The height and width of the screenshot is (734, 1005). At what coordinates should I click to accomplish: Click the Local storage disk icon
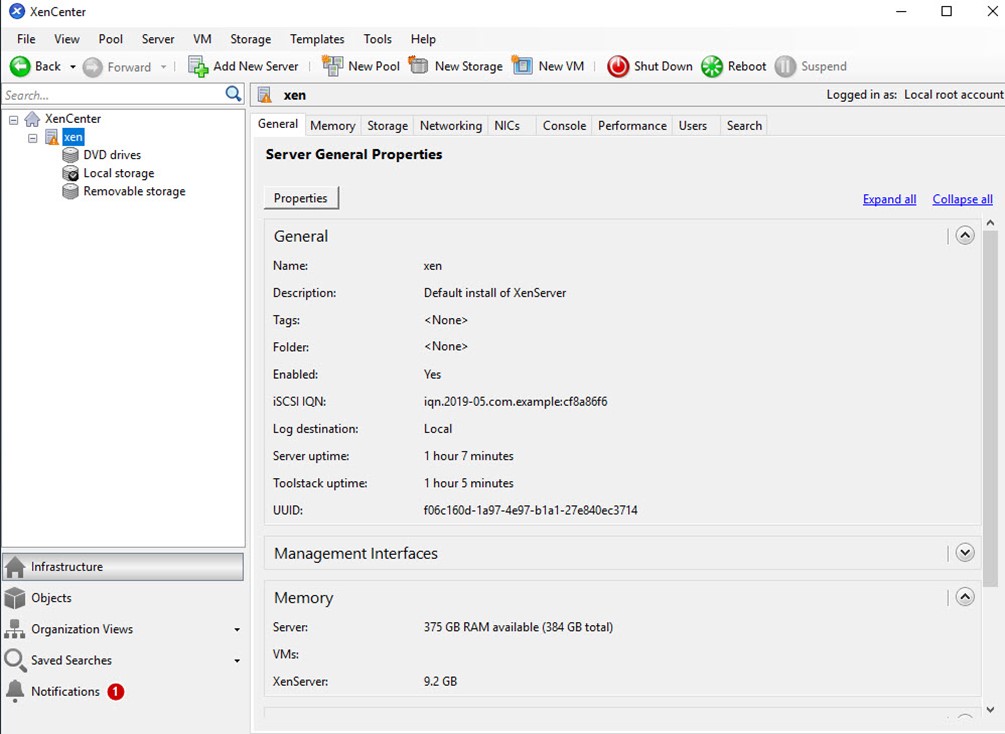tap(71, 173)
